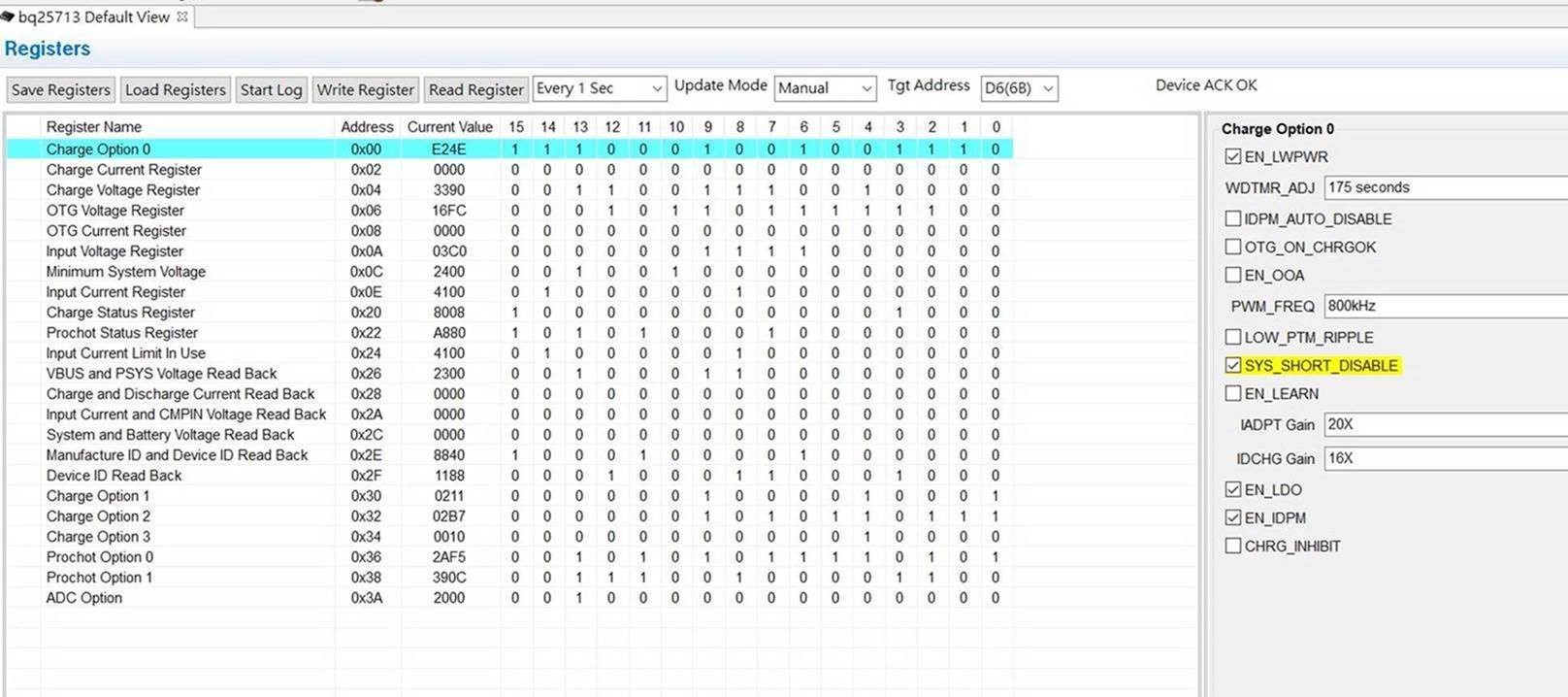Click the Address column header
Viewport: 1568px width, 697px height.
pos(367,127)
